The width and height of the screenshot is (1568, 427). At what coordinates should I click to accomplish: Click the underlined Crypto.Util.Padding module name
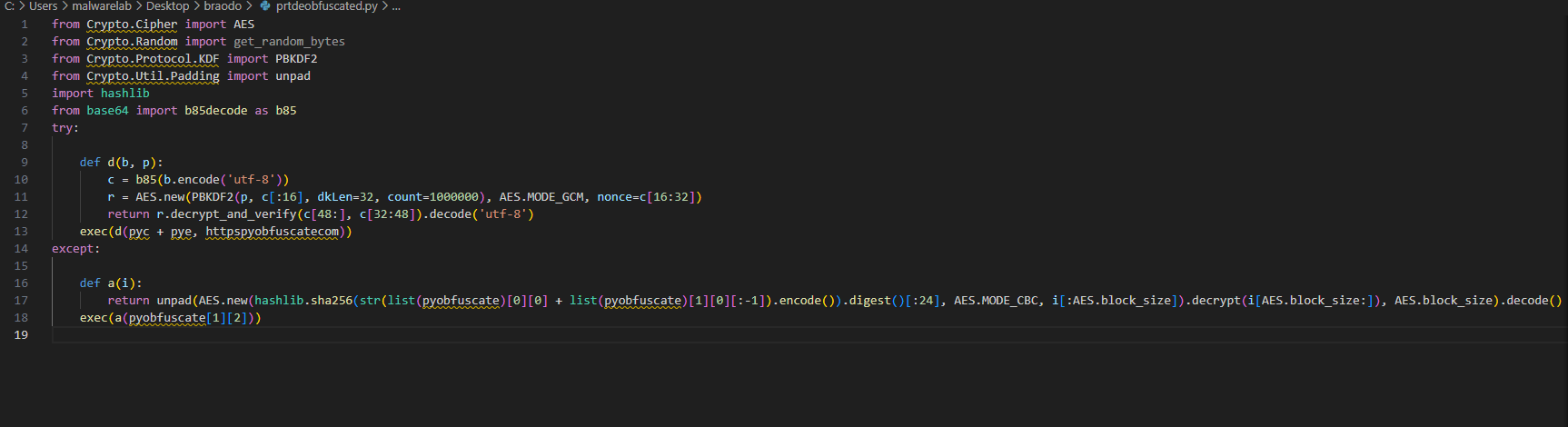[153, 76]
